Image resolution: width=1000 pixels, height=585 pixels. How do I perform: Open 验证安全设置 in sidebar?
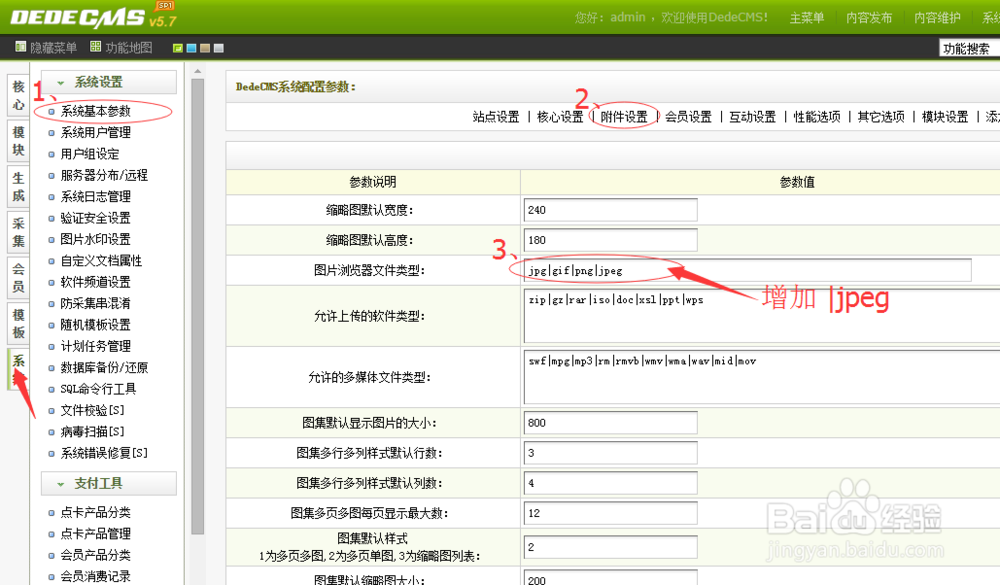pyautogui.click(x=96, y=218)
